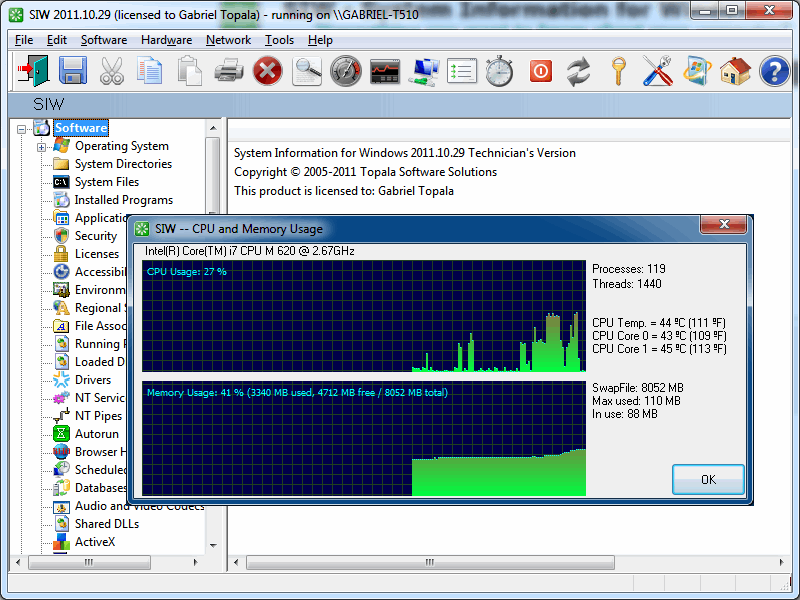800x600 pixels.
Task: Open the Hardware menu
Action: (166, 40)
